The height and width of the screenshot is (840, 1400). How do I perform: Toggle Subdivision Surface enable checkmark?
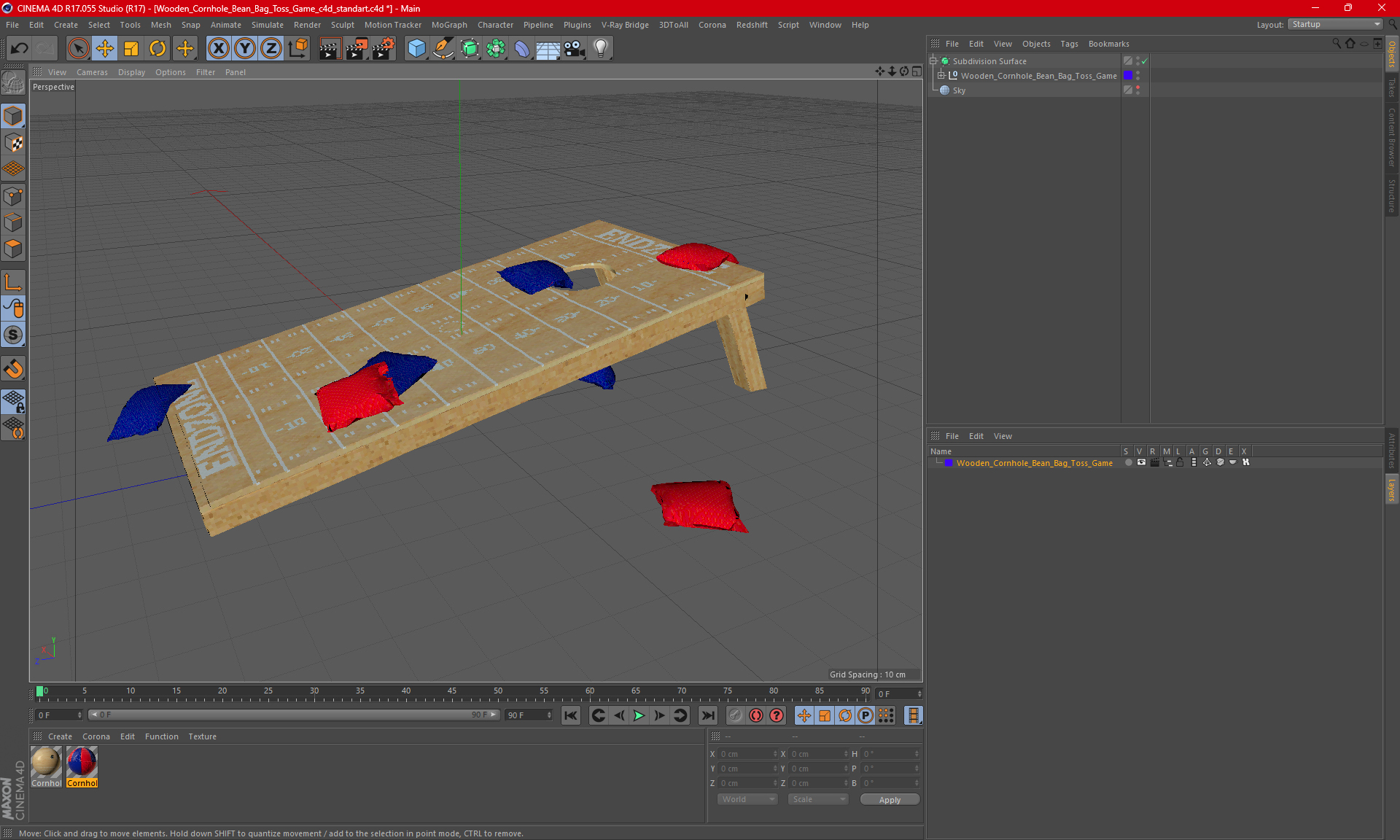[x=1144, y=61]
